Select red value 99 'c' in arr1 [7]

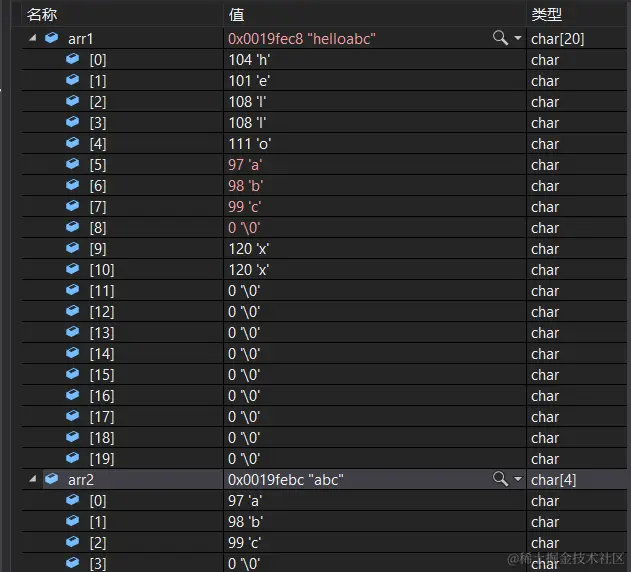(x=245, y=207)
